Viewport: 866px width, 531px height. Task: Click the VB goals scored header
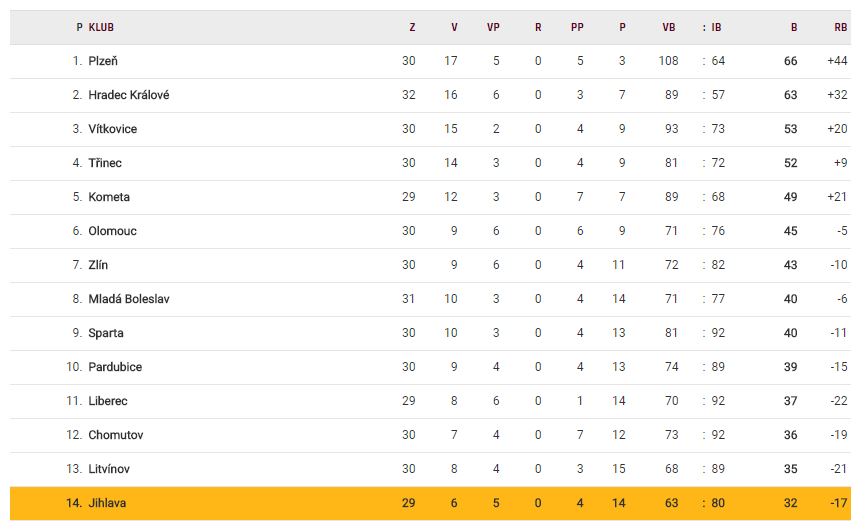coord(668,27)
